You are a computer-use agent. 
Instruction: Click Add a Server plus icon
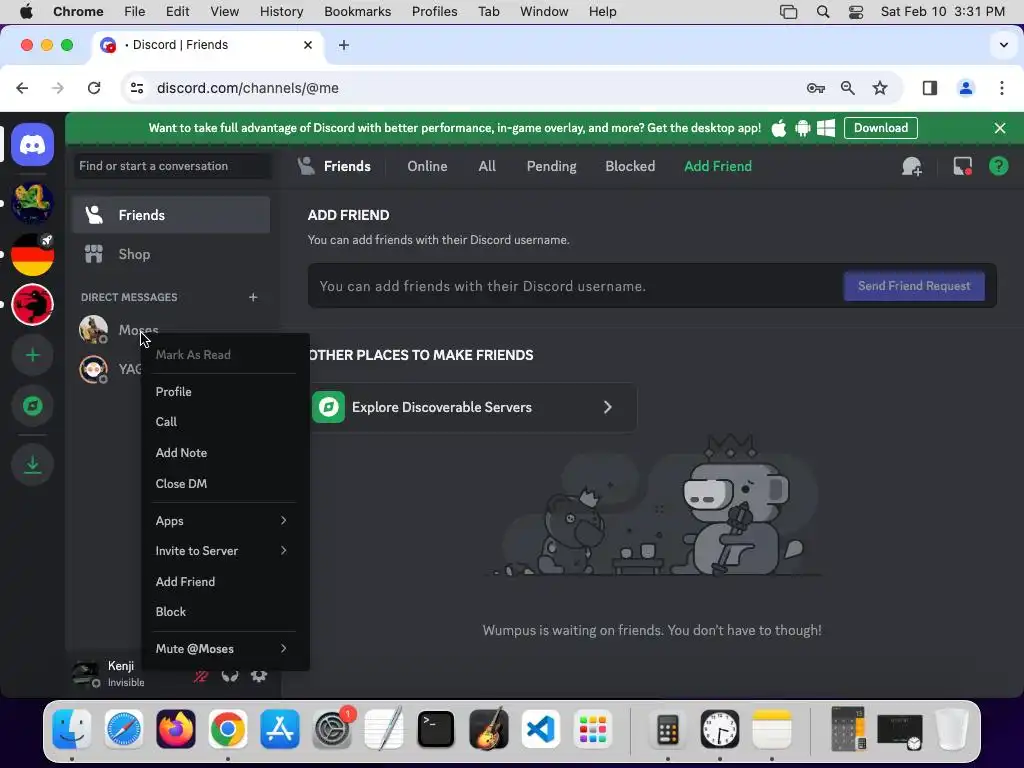pos(32,355)
